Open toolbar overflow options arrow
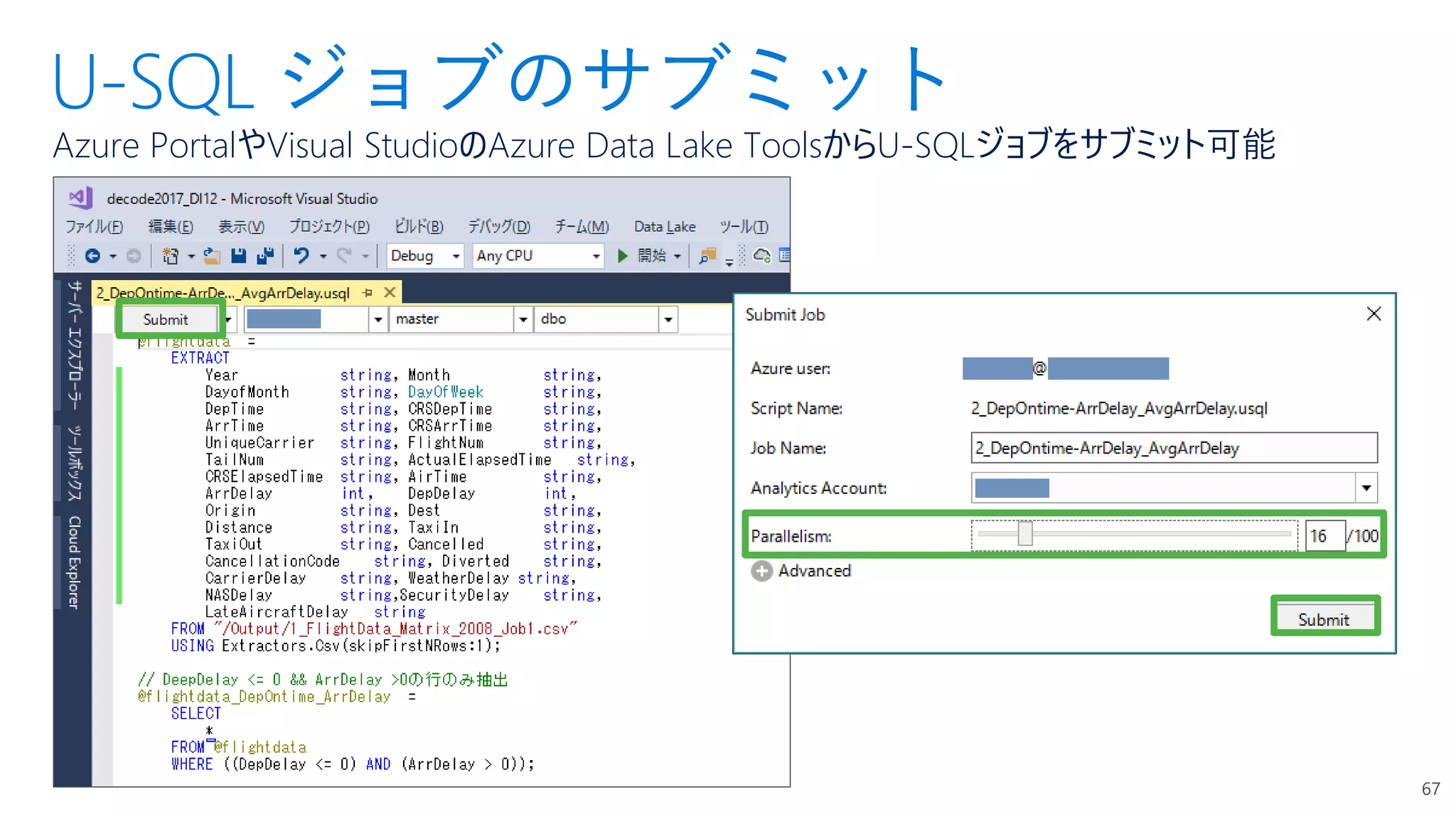This screenshot has width=1456, height=819. point(729,262)
